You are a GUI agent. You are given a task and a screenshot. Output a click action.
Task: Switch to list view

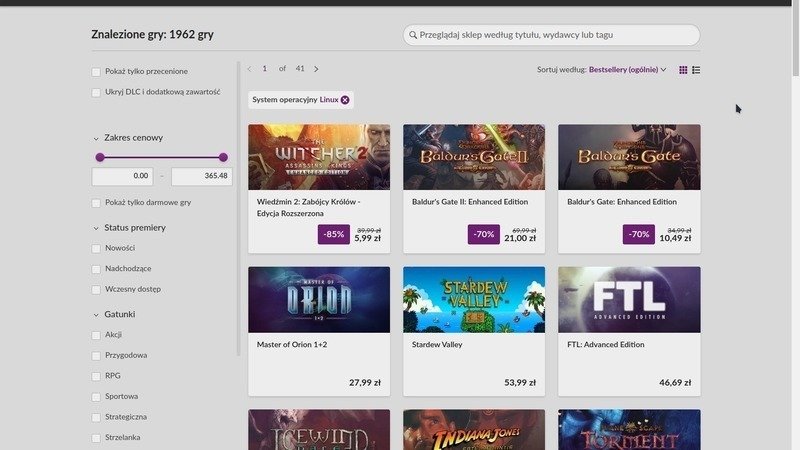click(x=696, y=70)
